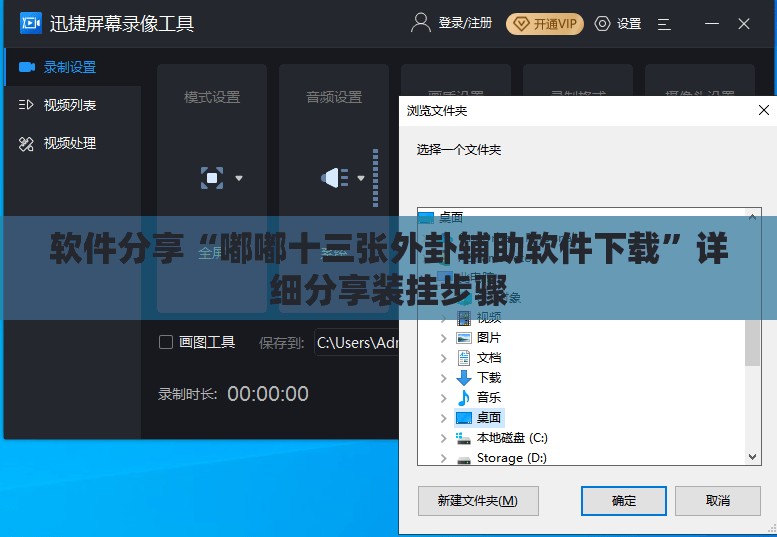Confirm with the 确定 button
This screenshot has width=777, height=537.
[623, 501]
